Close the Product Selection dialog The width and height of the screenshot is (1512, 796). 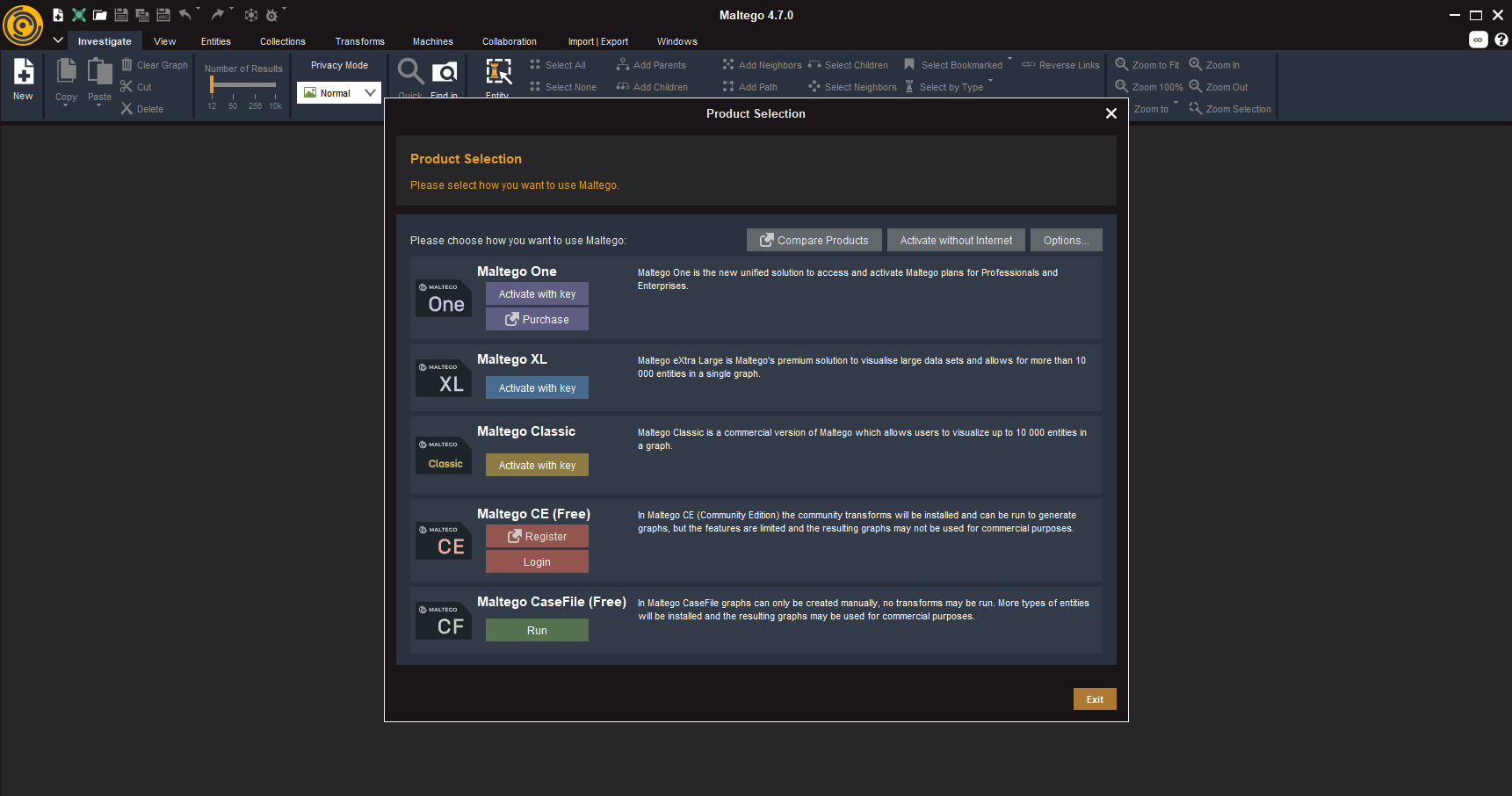click(1111, 113)
